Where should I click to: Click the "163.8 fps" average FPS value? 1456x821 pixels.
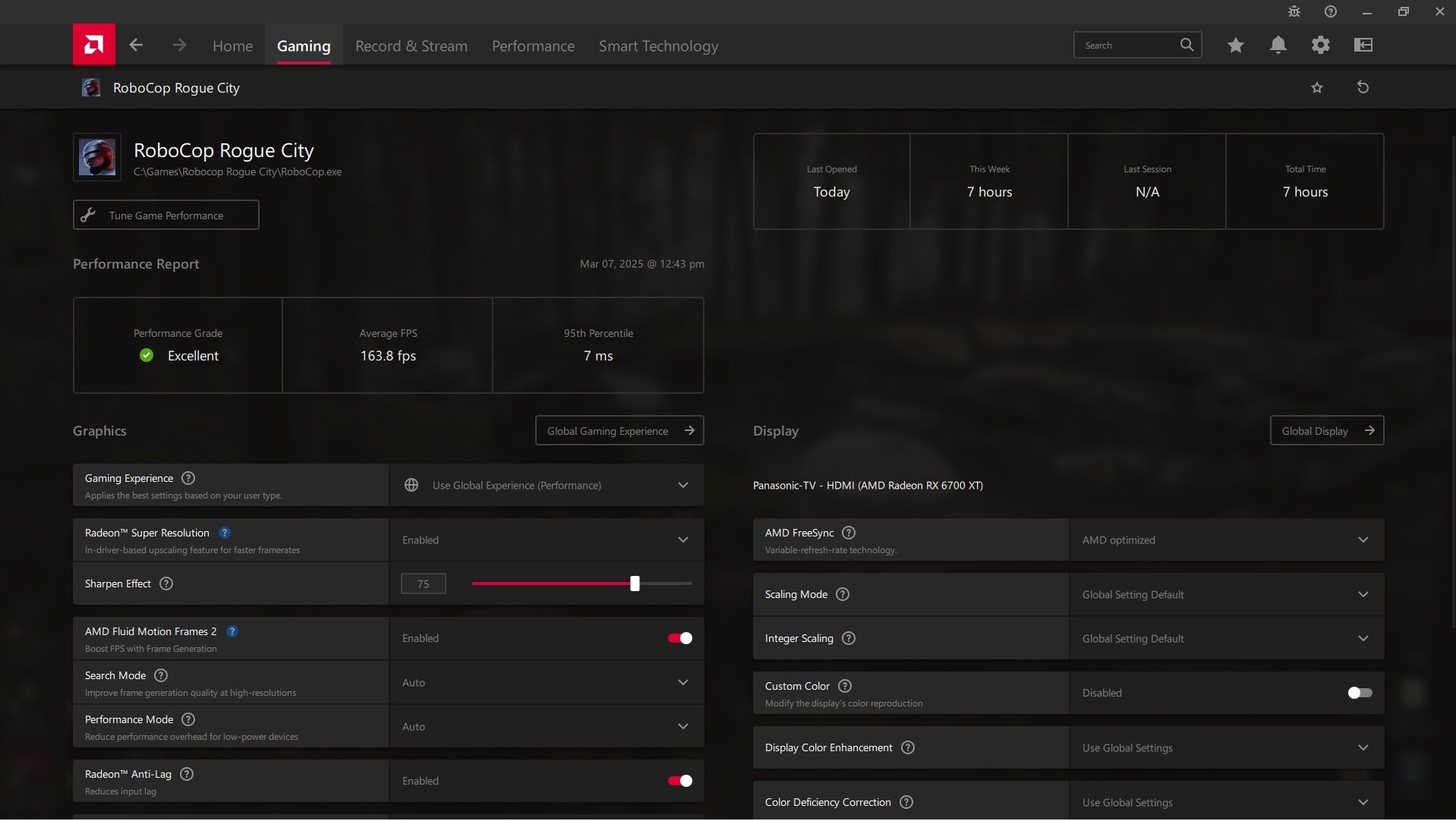pos(388,356)
